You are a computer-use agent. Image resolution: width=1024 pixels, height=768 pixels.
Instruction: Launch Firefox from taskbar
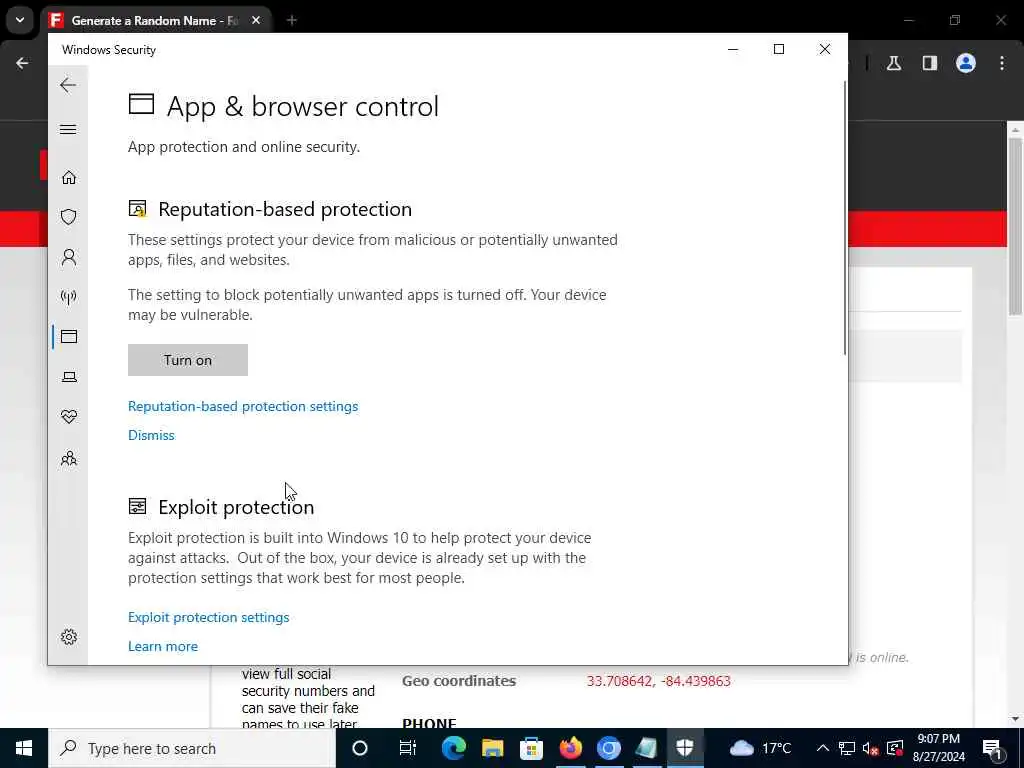570,748
